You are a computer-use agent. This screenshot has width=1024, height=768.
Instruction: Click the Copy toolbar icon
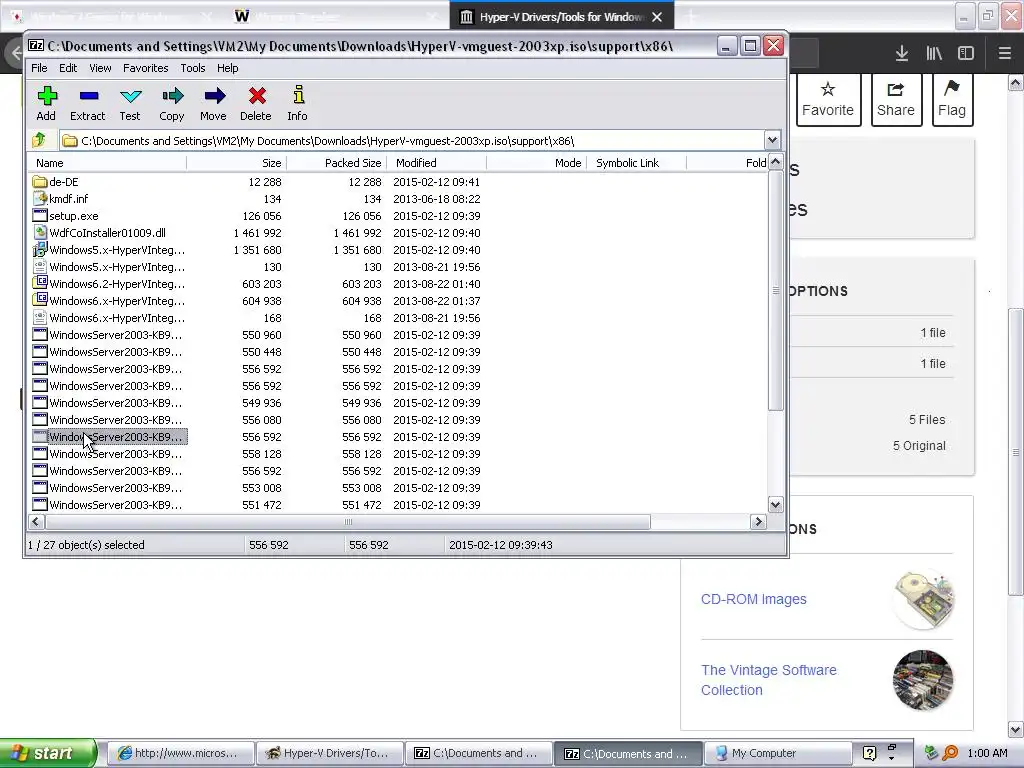coord(172,97)
